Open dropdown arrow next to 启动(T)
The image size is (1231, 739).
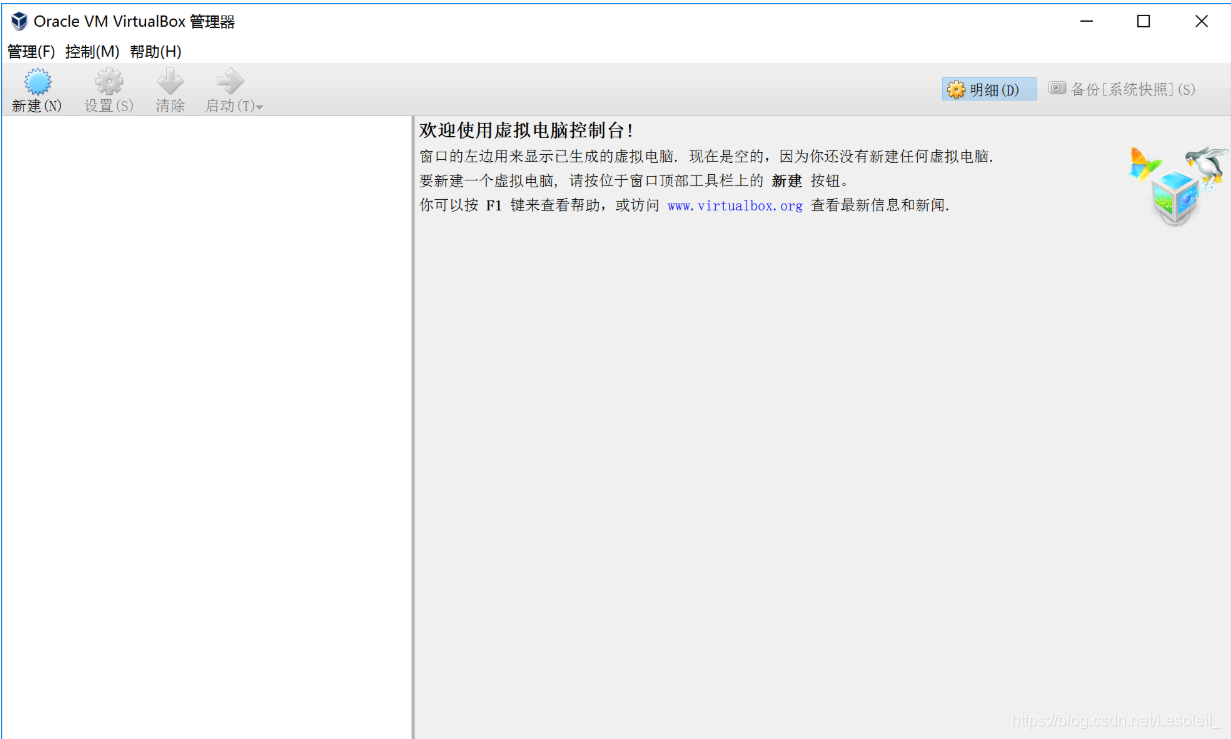[x=260, y=107]
